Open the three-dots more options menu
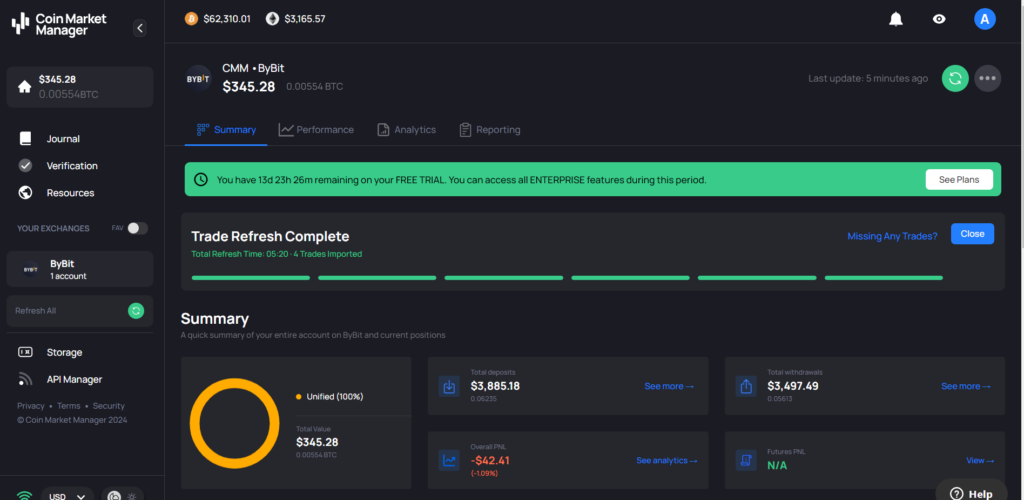 click(987, 78)
